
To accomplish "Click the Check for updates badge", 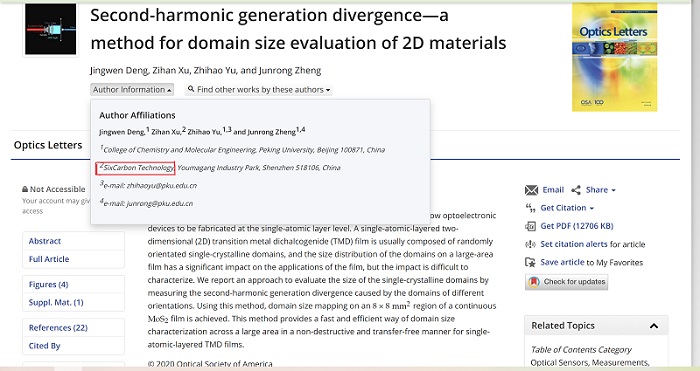I will pyautogui.click(x=566, y=282).
